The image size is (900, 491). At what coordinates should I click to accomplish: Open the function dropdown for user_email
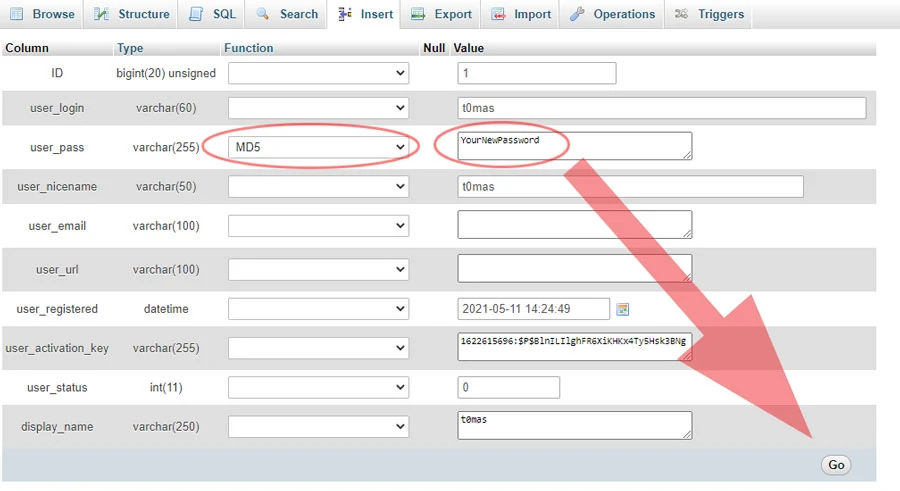(319, 226)
